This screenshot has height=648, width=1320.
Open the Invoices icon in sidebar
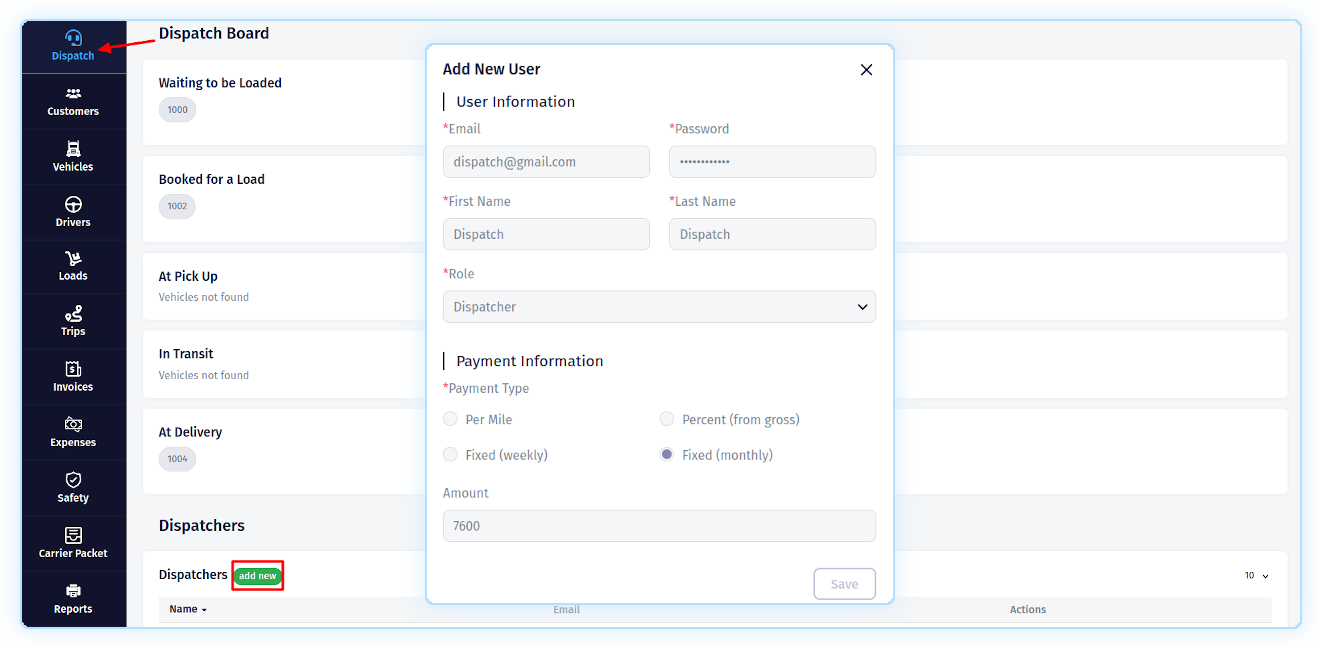73,369
